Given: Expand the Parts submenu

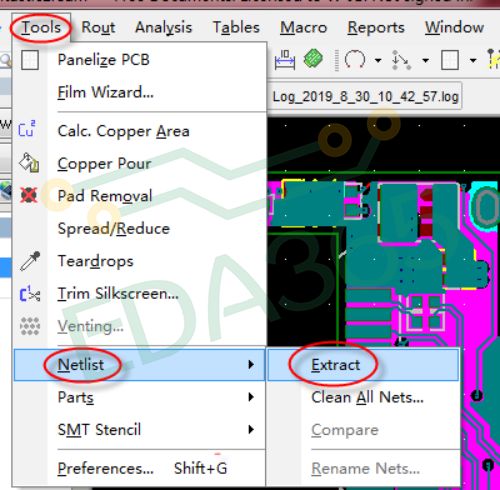Looking at the screenshot, I should point(139,397).
